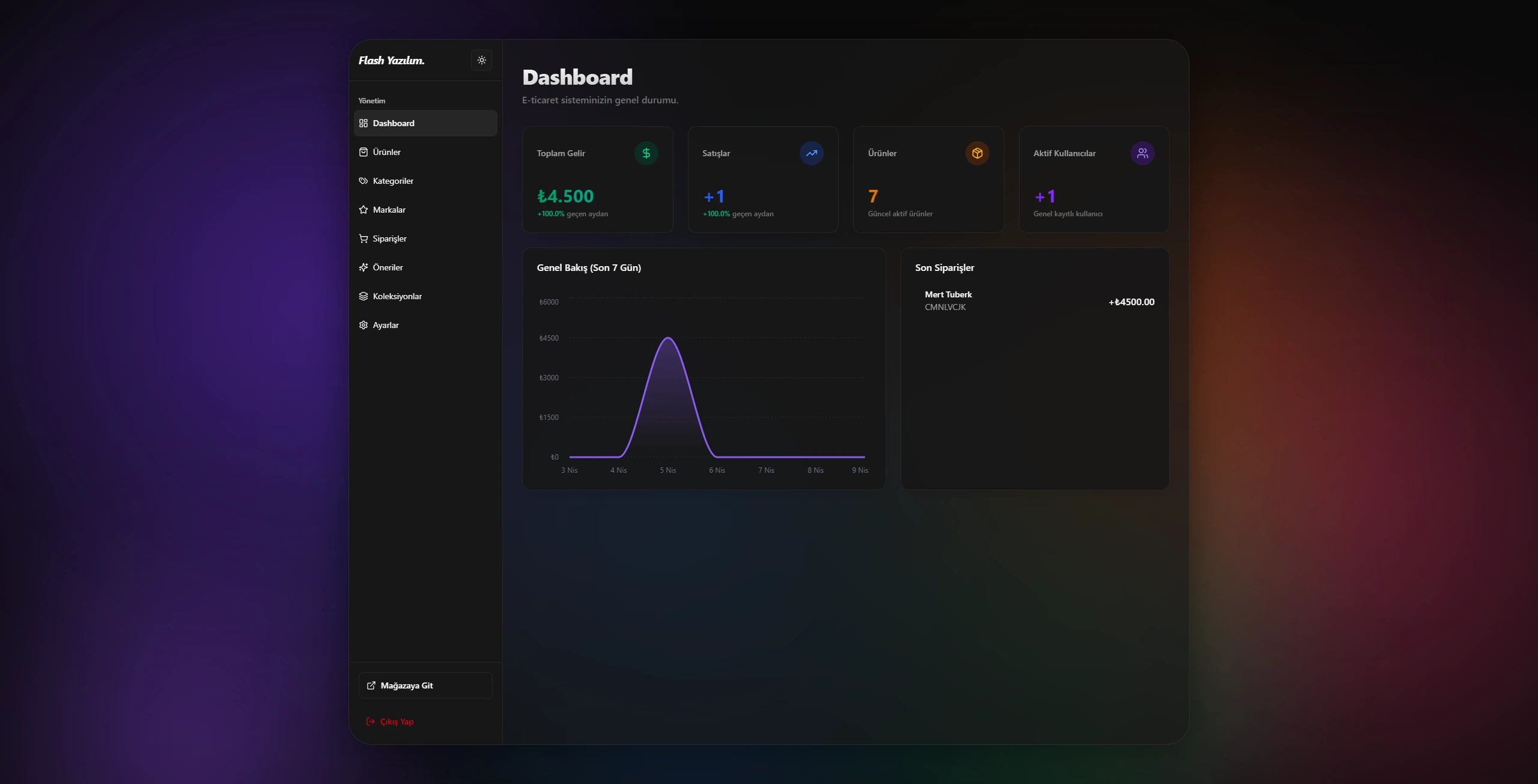Click the purple users icon in Aktif Kullanıcılar
The width and height of the screenshot is (1538, 784).
click(1142, 153)
